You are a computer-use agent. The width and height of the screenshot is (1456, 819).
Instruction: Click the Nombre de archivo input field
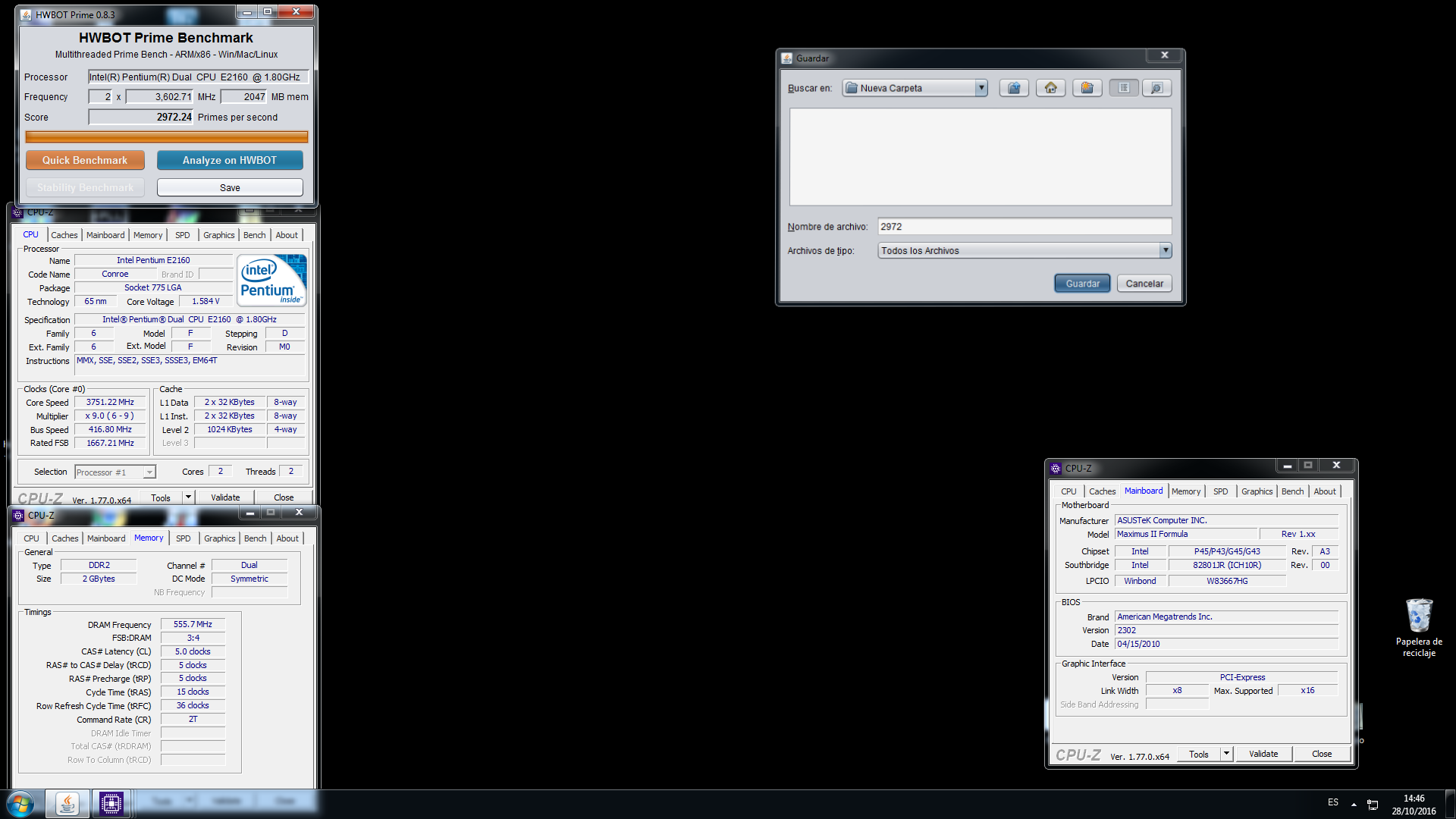coord(1025,227)
